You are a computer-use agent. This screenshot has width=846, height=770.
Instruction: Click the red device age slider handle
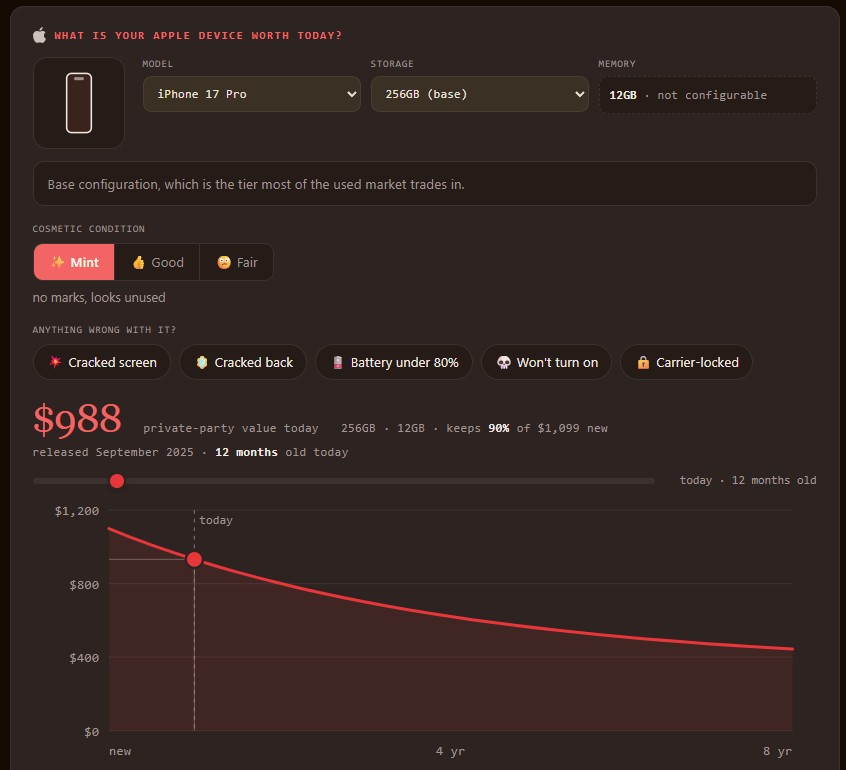tap(117, 481)
